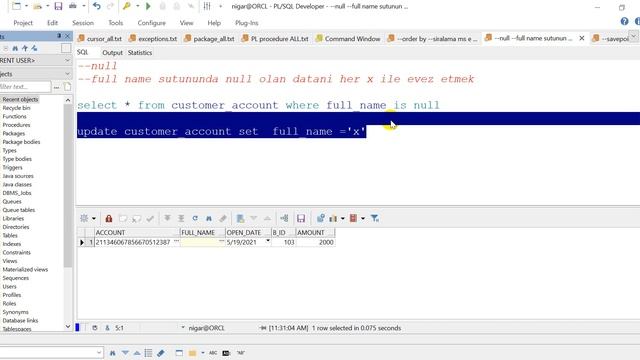640x360 pixels.
Task: Save the current file with the floppy disk icon
Action: click(x=58, y=6)
